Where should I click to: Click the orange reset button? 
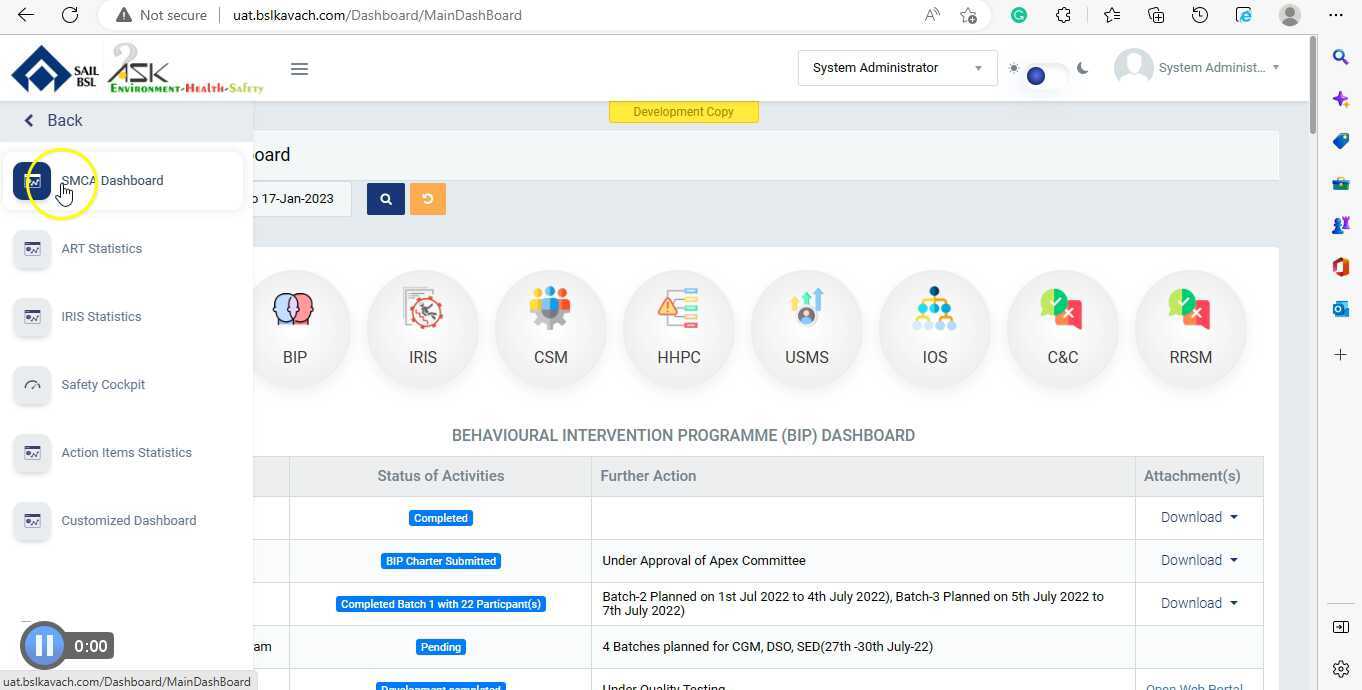(x=427, y=199)
